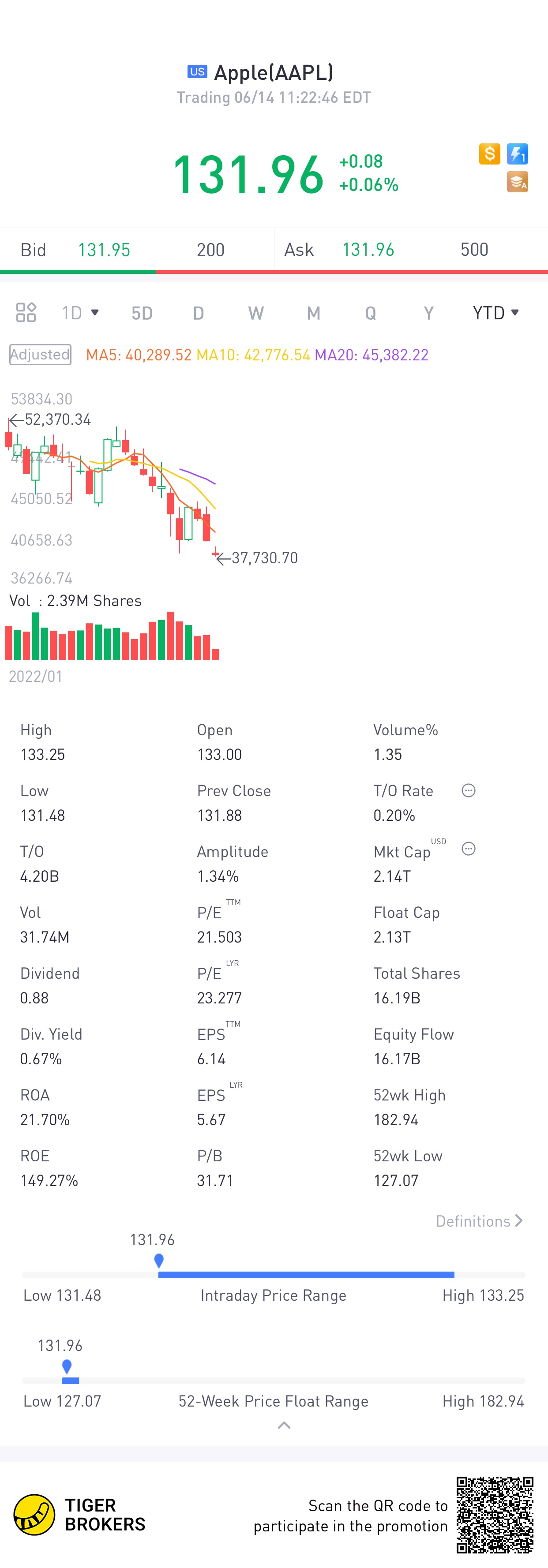
Task: Click the orange dollar sign icon
Action: pos(489,154)
